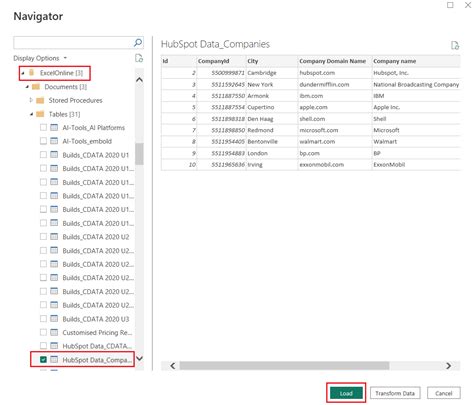Click the table icon for Builds_CDATA 2020 U3

(54, 319)
